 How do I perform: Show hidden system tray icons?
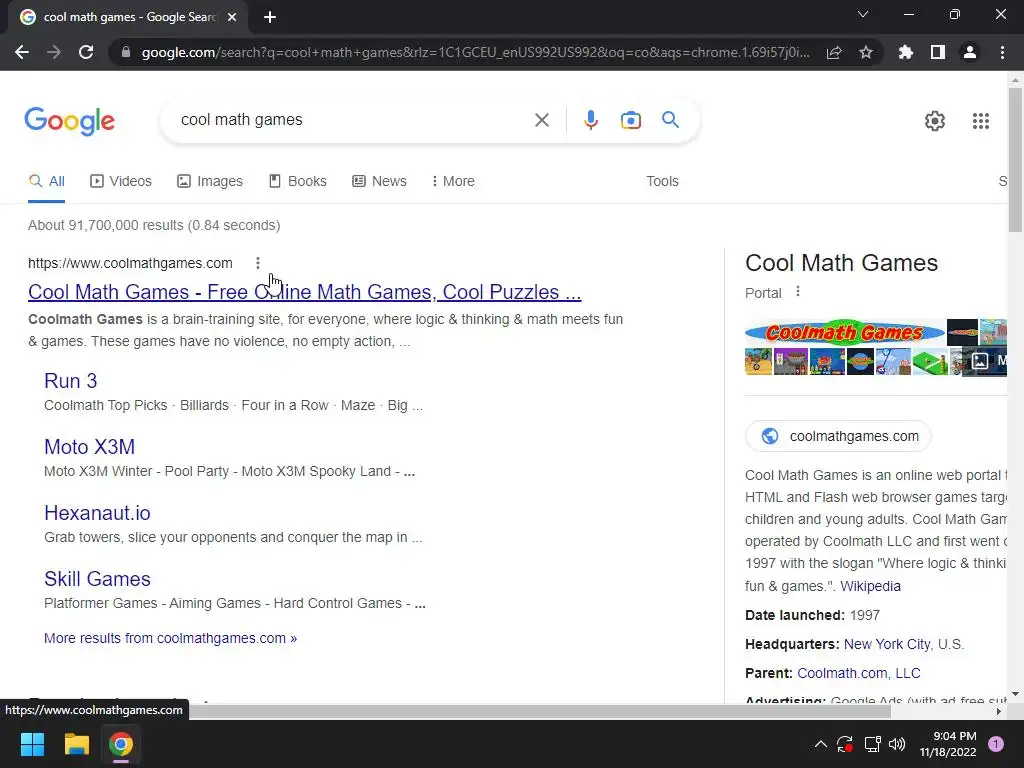pos(821,744)
